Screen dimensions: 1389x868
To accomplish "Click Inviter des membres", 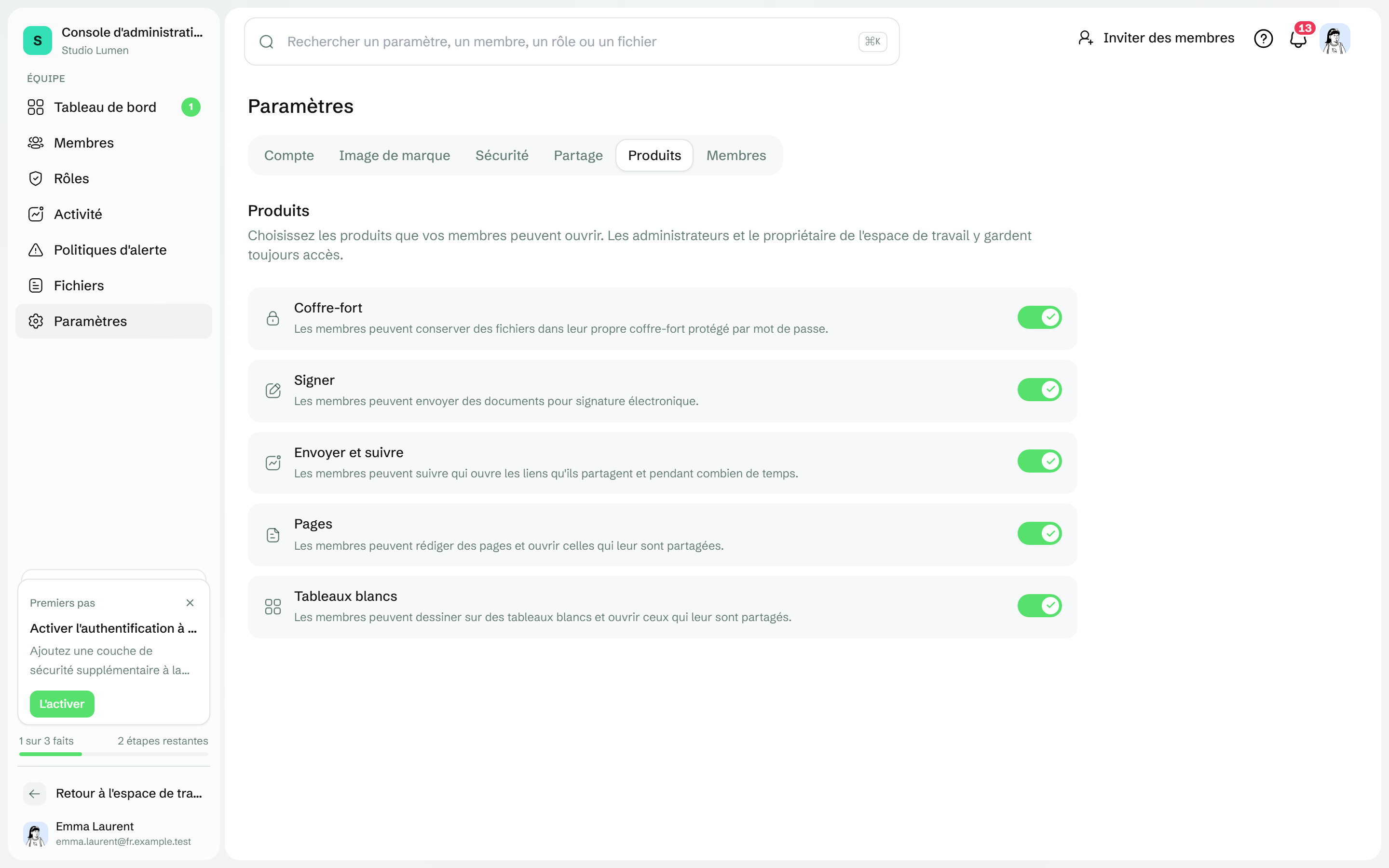I will (1156, 38).
